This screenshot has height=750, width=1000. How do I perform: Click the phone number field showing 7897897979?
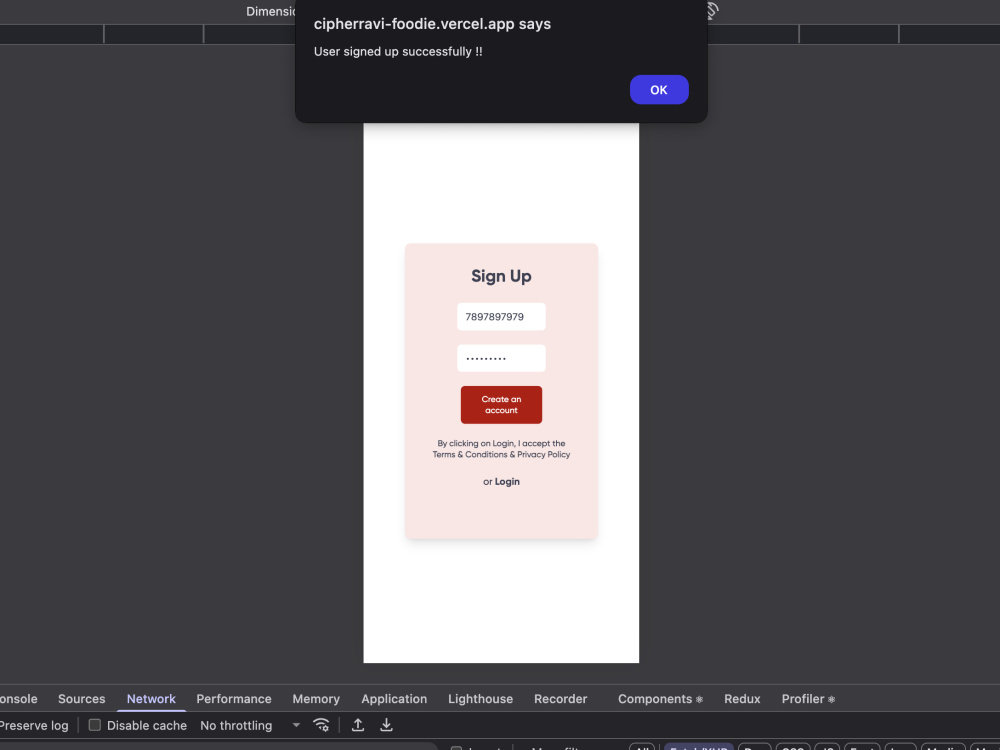coord(501,317)
